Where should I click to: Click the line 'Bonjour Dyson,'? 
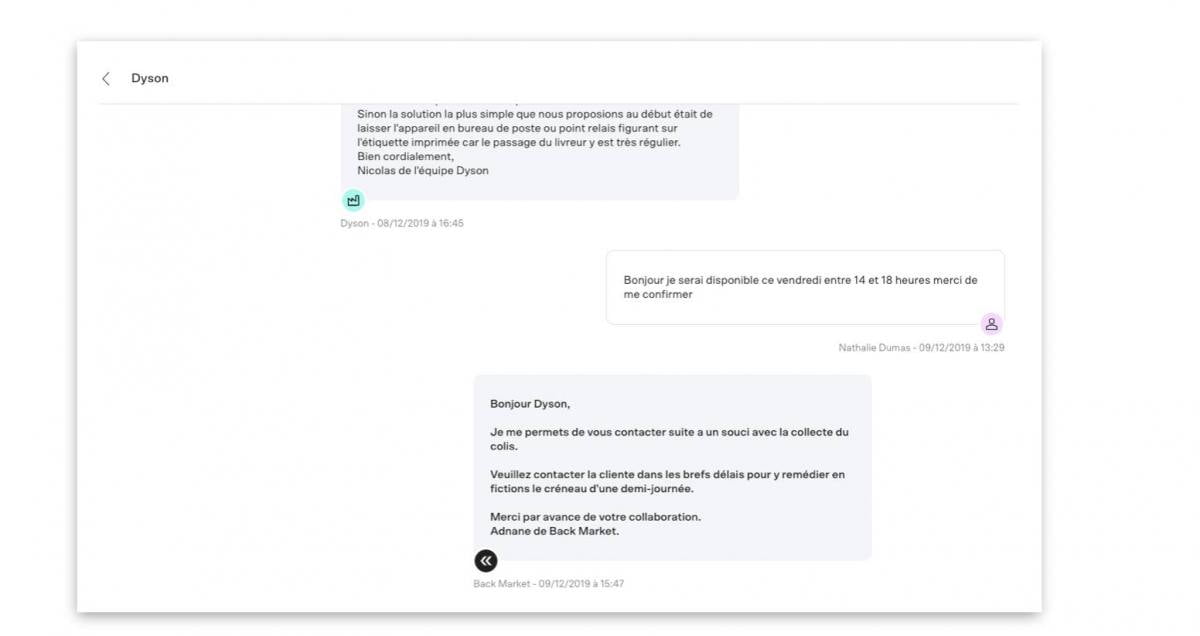coord(529,404)
